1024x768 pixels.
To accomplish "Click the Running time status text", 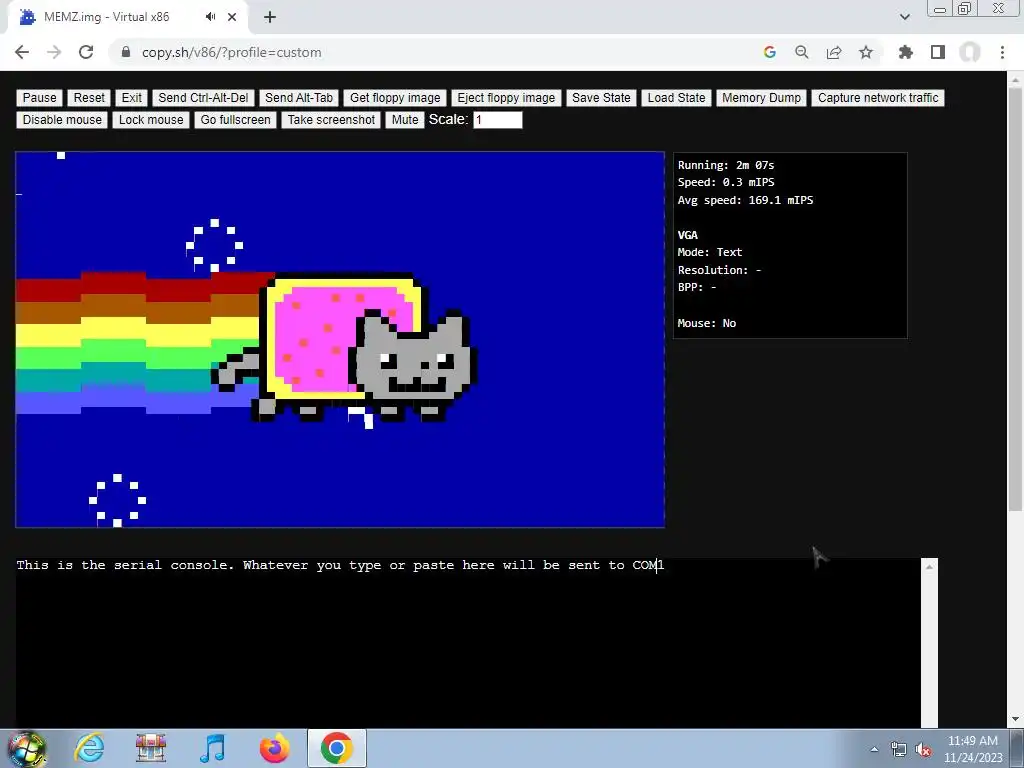I will pyautogui.click(x=726, y=165).
